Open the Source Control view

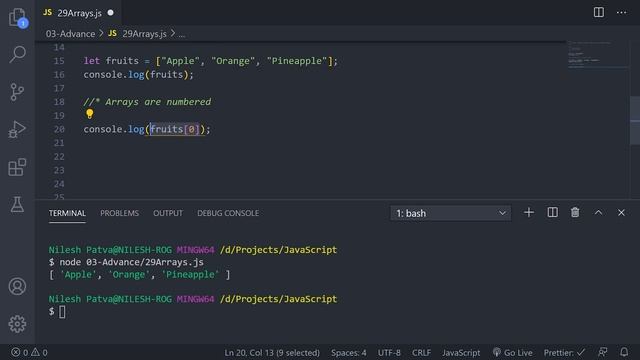(x=18, y=92)
